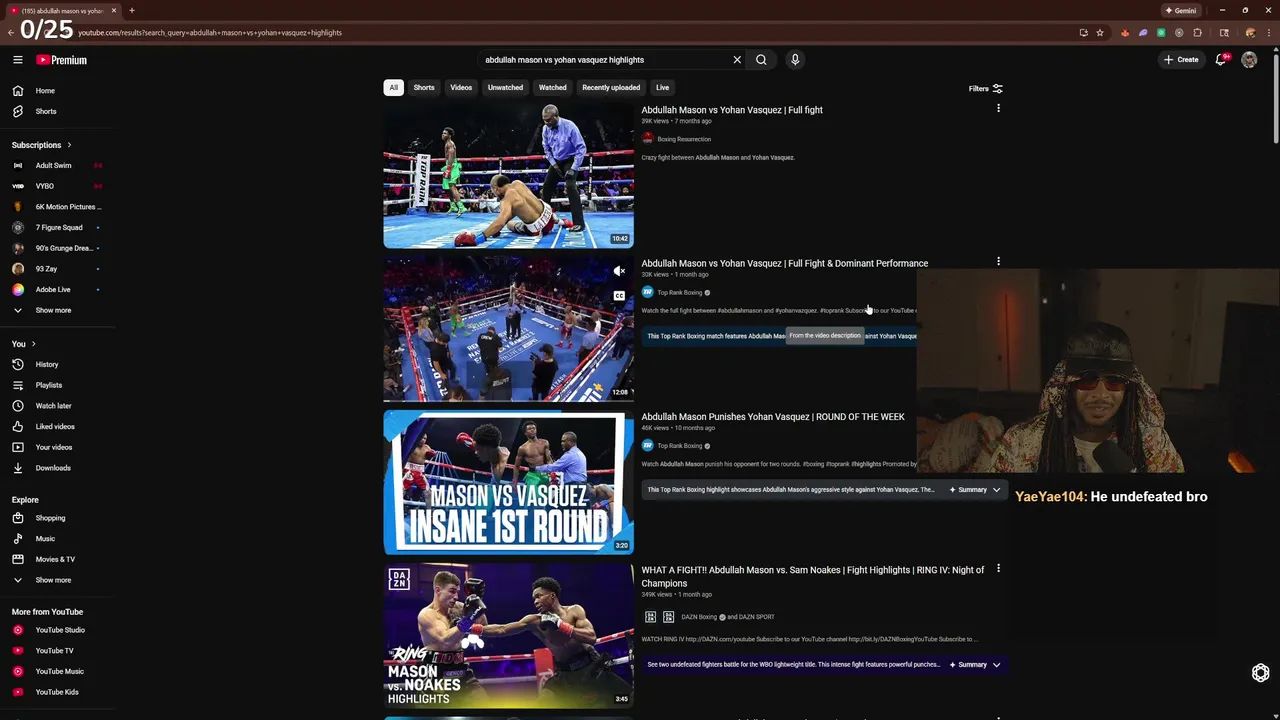Open 'Full Fight & Dominant Performance' video title

(x=784, y=263)
